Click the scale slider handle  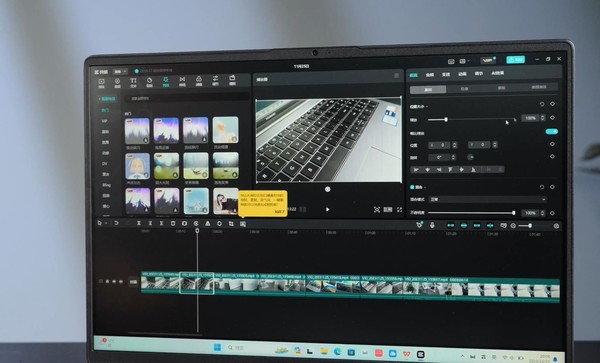(x=446, y=120)
